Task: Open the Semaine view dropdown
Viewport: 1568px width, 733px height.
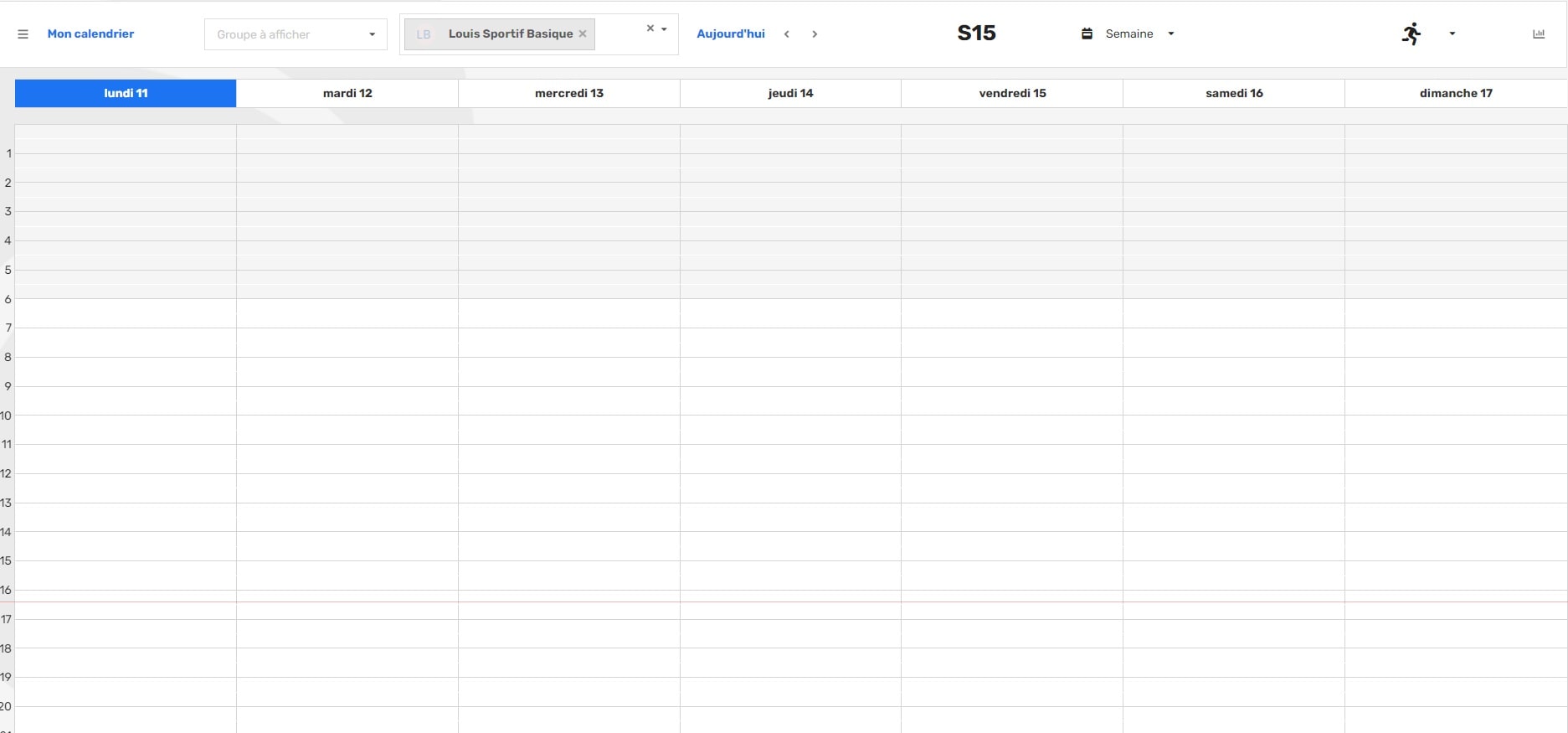Action: (x=1170, y=34)
